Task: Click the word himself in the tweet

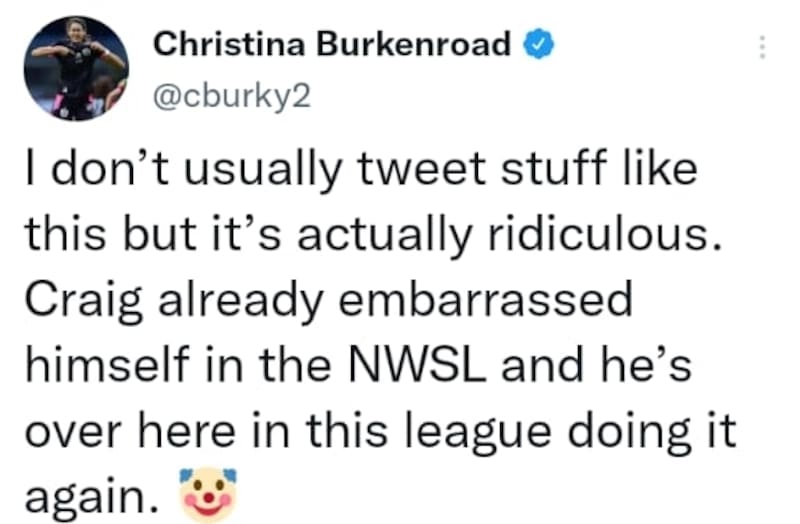Action: pyautogui.click(x=105, y=364)
